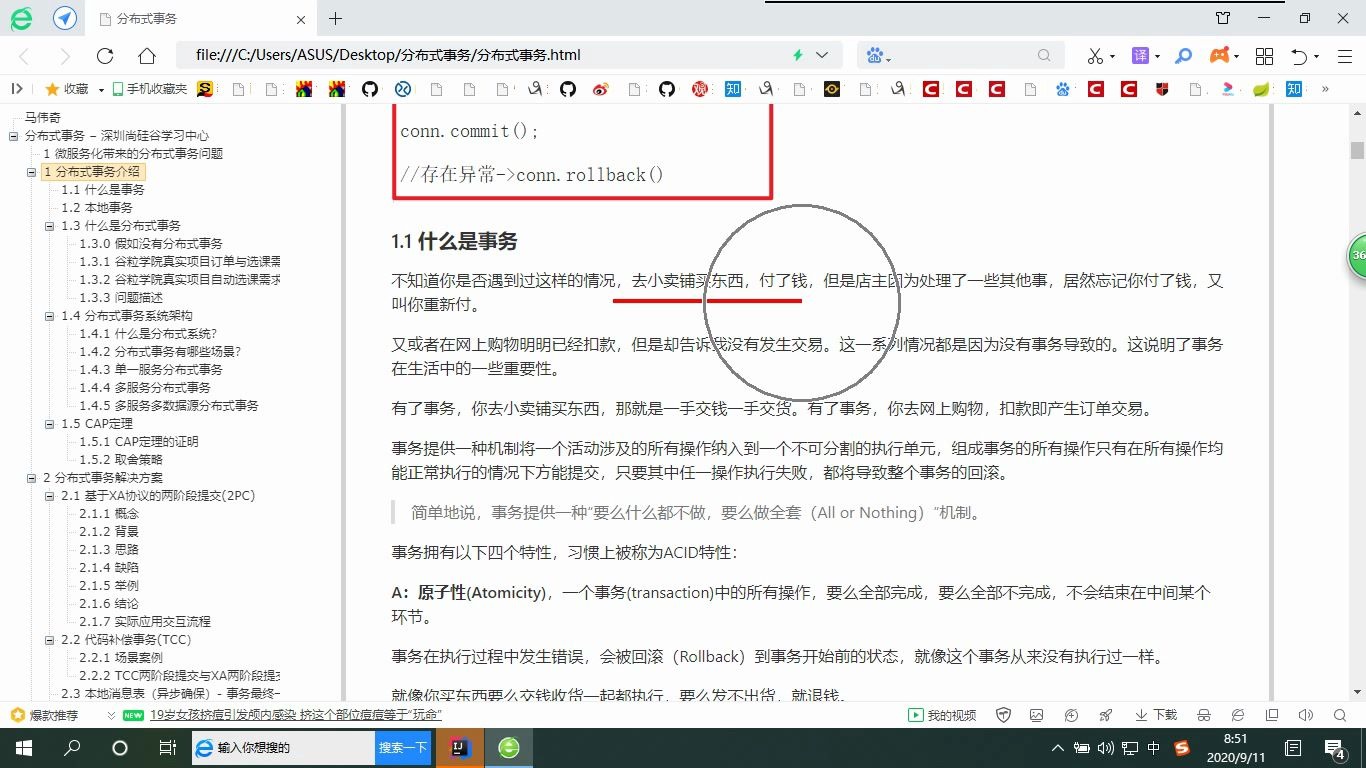Open the browser home page icon
1366x768 pixels.
[147, 56]
